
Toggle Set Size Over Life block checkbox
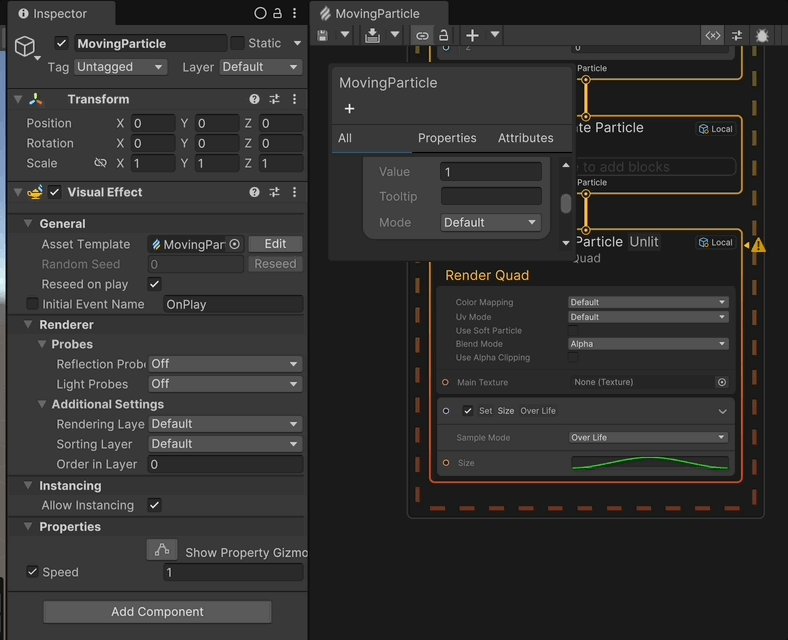(x=467, y=410)
